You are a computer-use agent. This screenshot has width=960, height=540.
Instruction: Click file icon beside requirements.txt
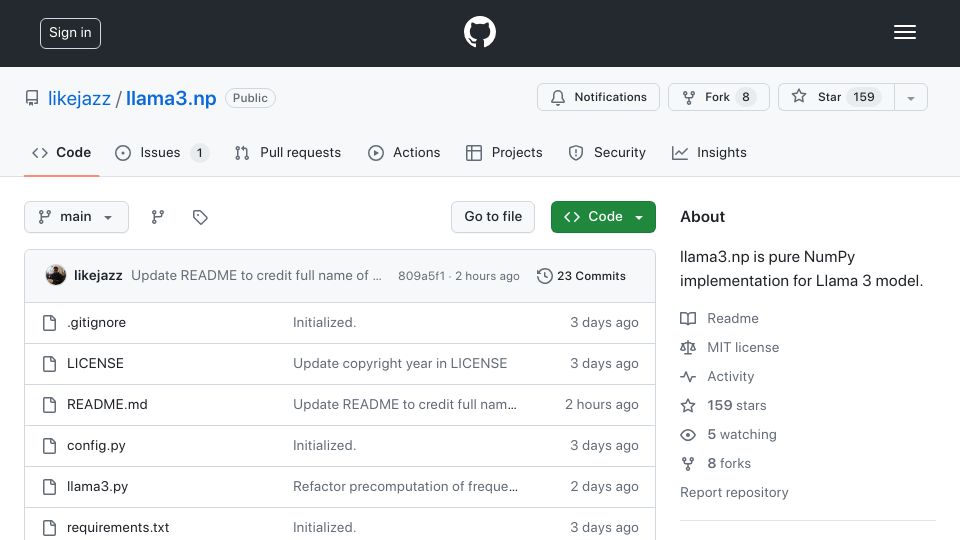tap(50, 527)
